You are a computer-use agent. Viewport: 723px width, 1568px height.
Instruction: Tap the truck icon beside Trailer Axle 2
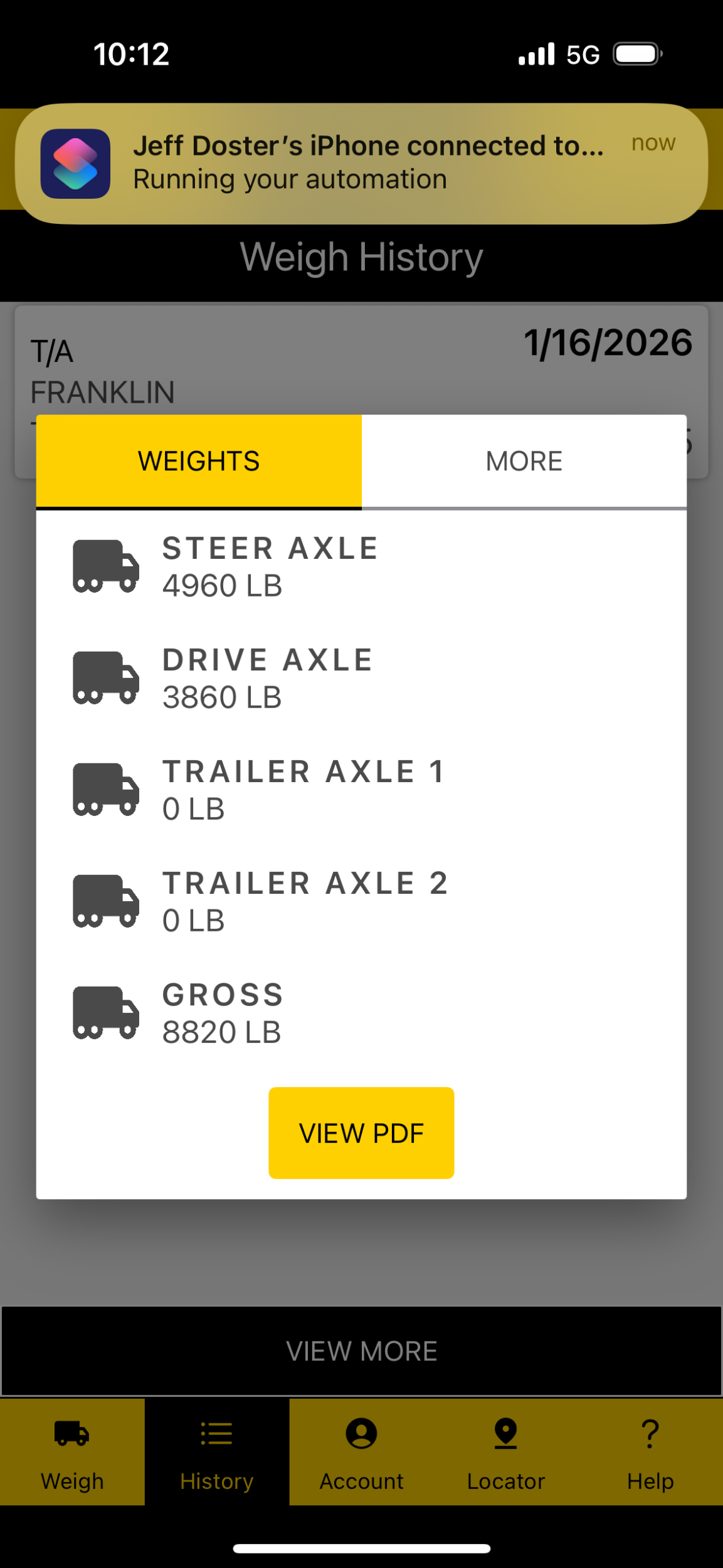(105, 901)
